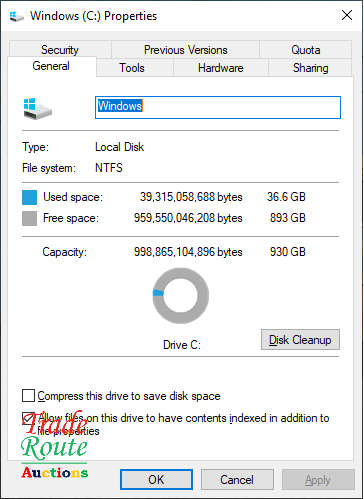Screen dimensions: 364x499
Task: Select the General tab
Action: coord(51,66)
